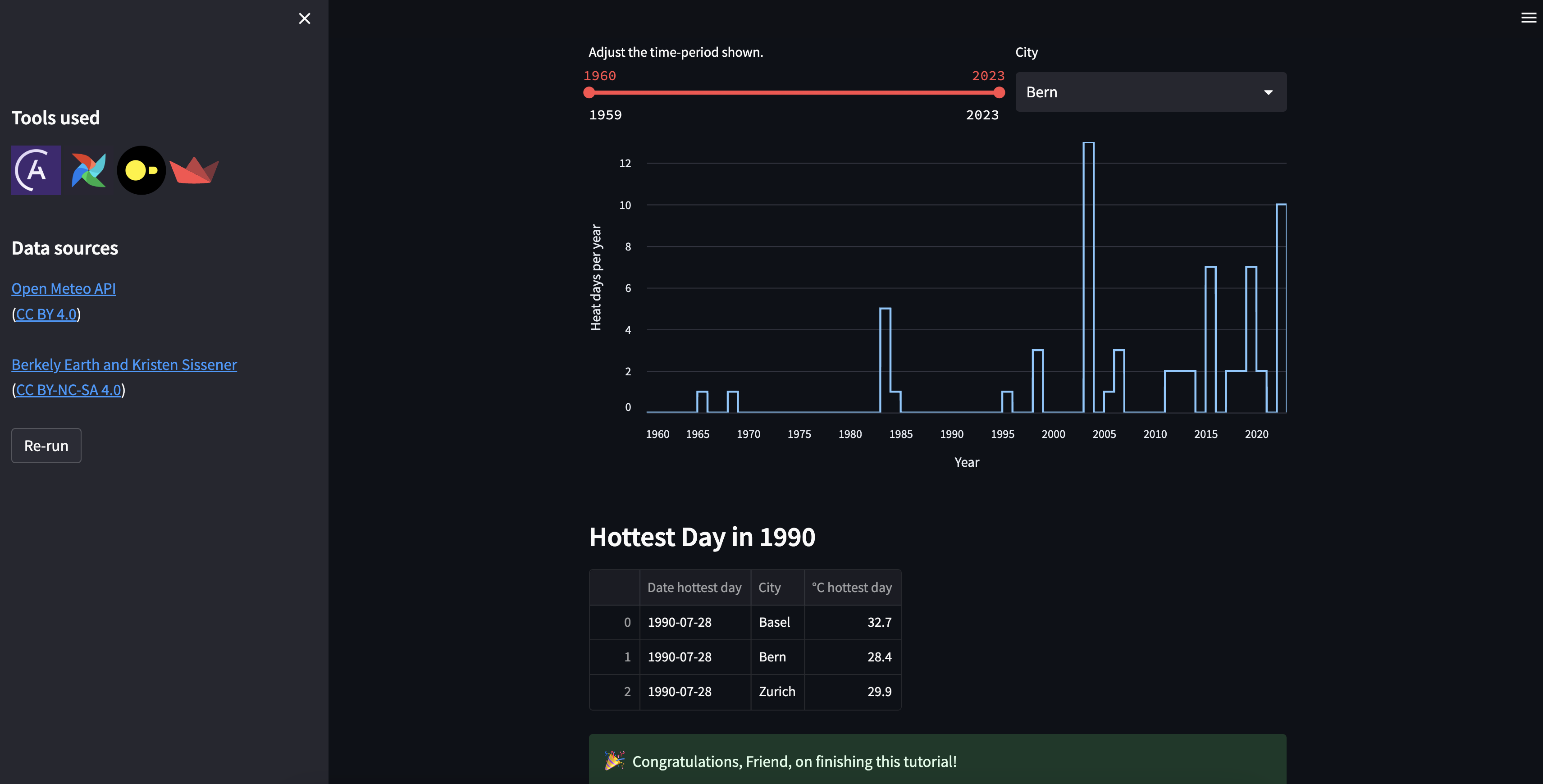This screenshot has width=1543, height=784.
Task: Click the dropdown arrow in City selector
Action: click(1268, 92)
